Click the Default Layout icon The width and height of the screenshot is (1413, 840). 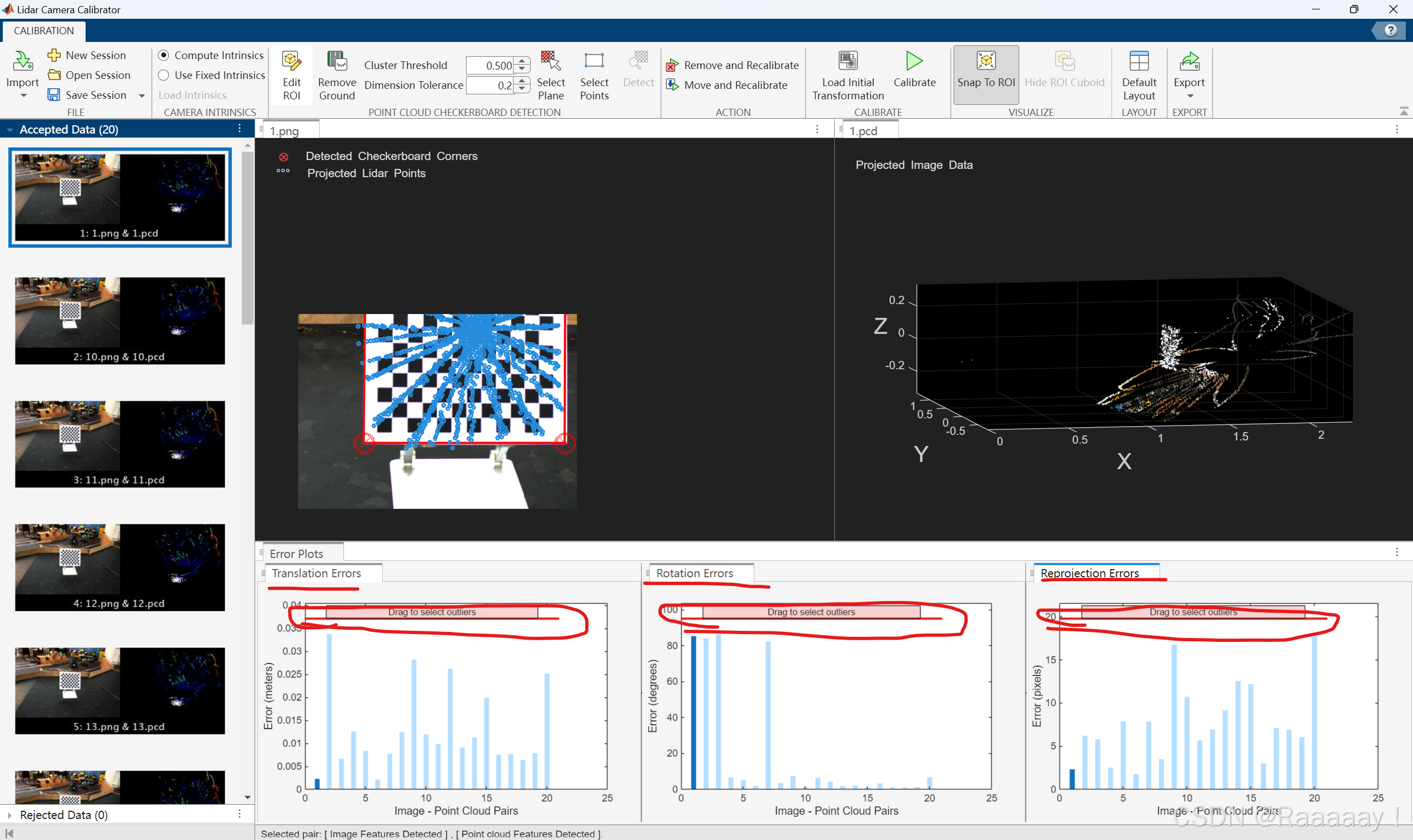(x=1139, y=61)
